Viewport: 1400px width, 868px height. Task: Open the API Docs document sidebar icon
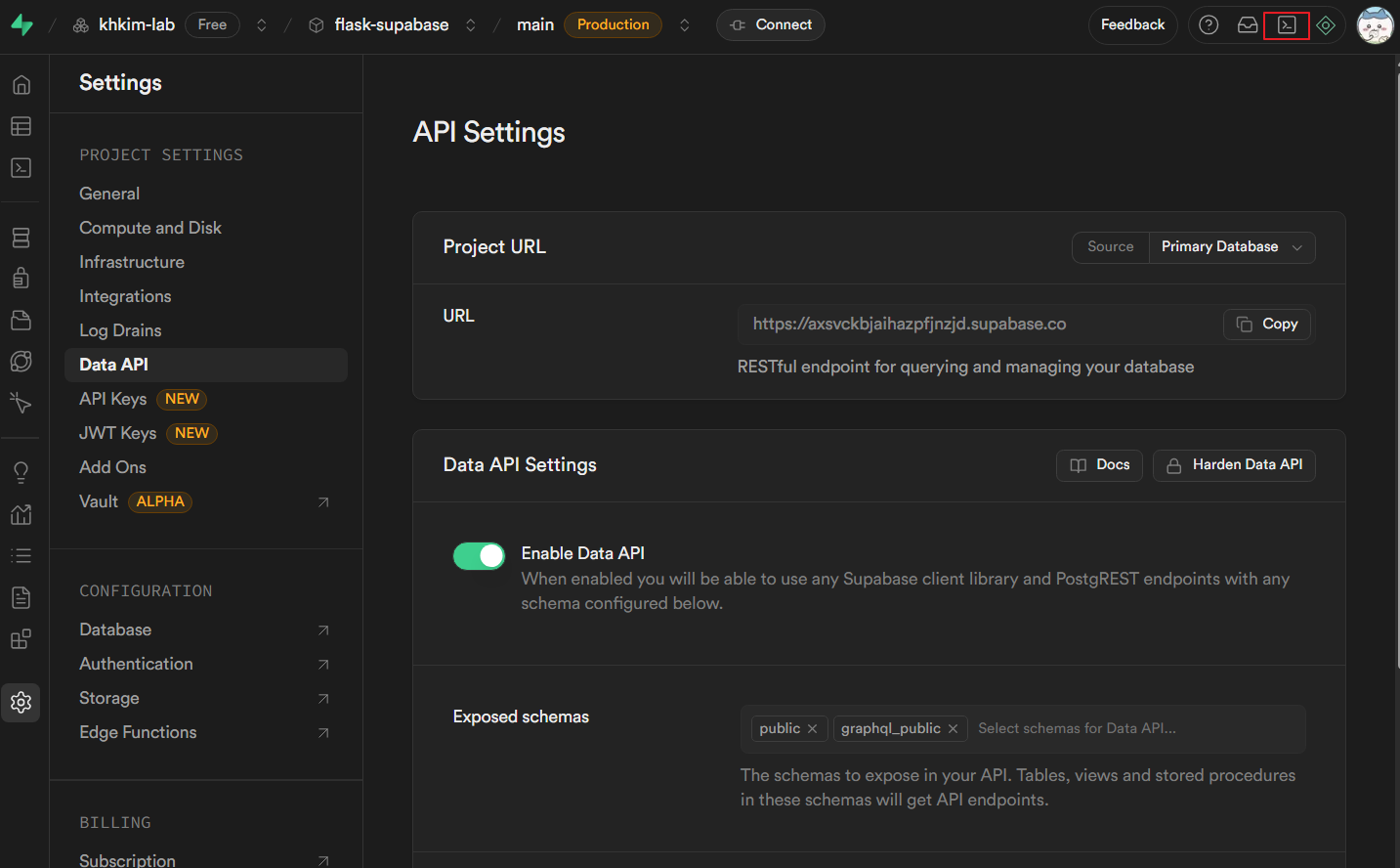[x=21, y=597]
